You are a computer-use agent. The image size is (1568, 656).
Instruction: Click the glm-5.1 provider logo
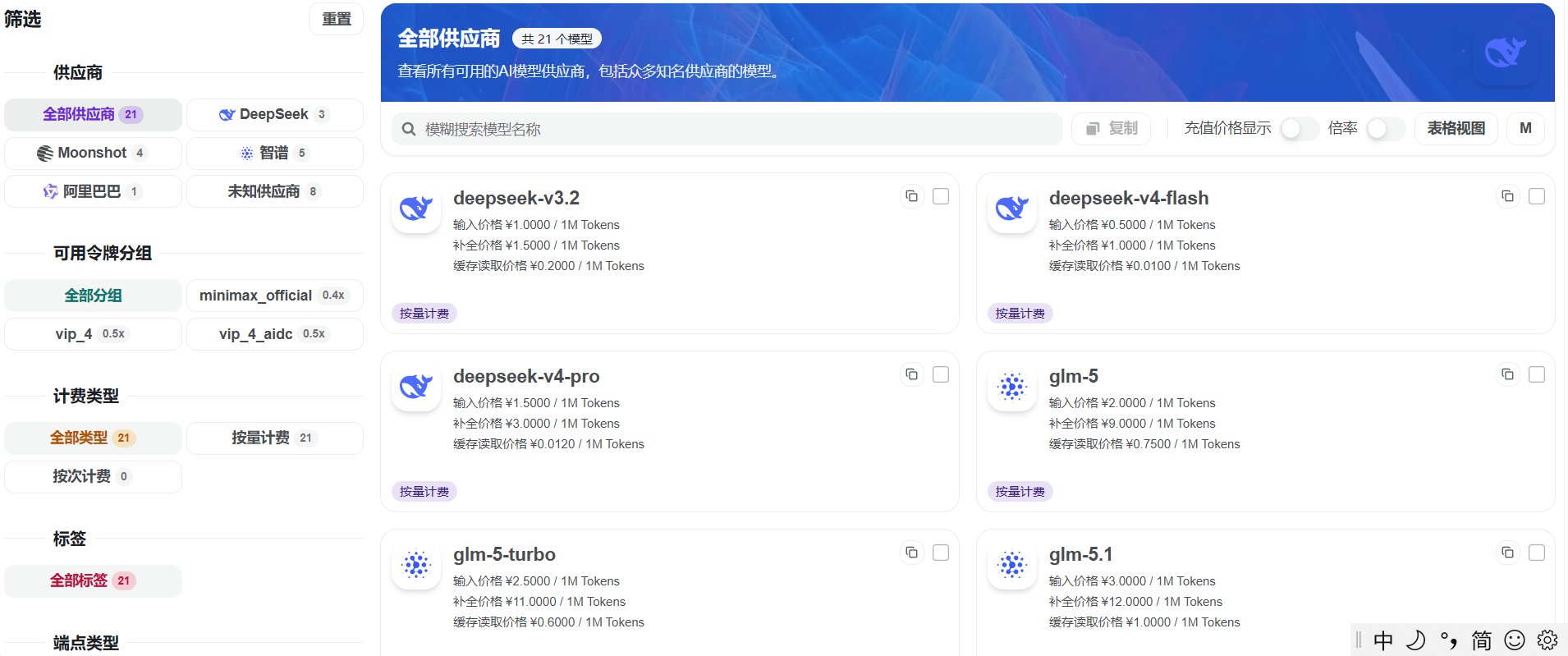pos(1012,565)
